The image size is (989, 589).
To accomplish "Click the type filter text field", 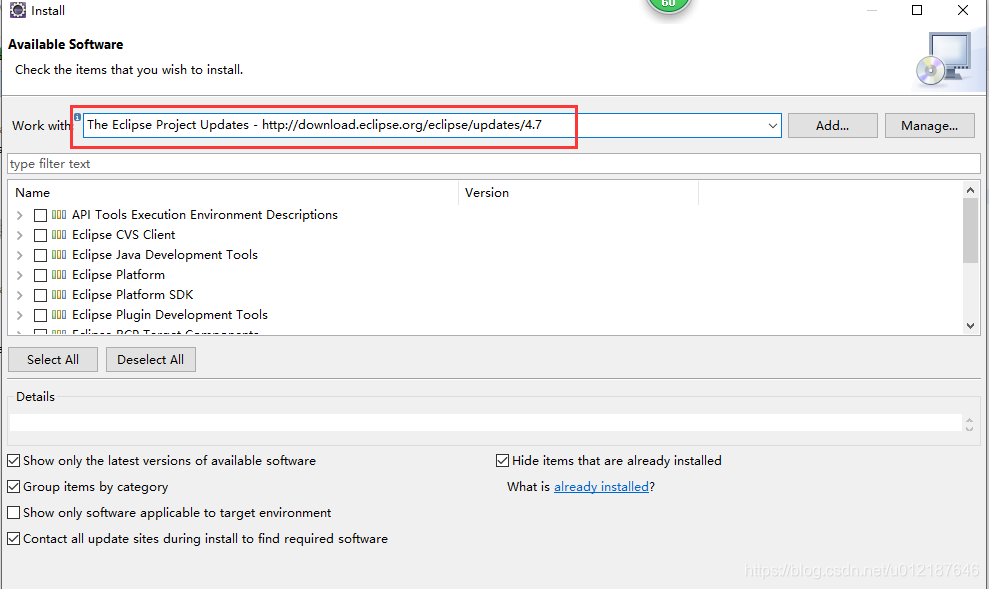I will pyautogui.click(x=493, y=164).
